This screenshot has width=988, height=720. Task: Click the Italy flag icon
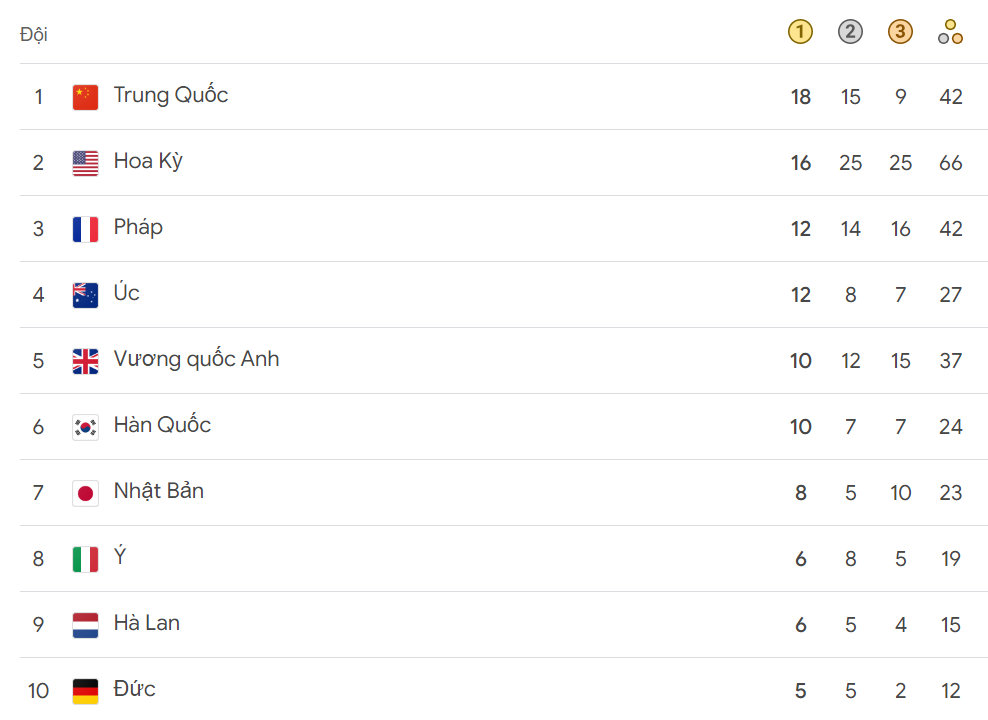[85, 559]
